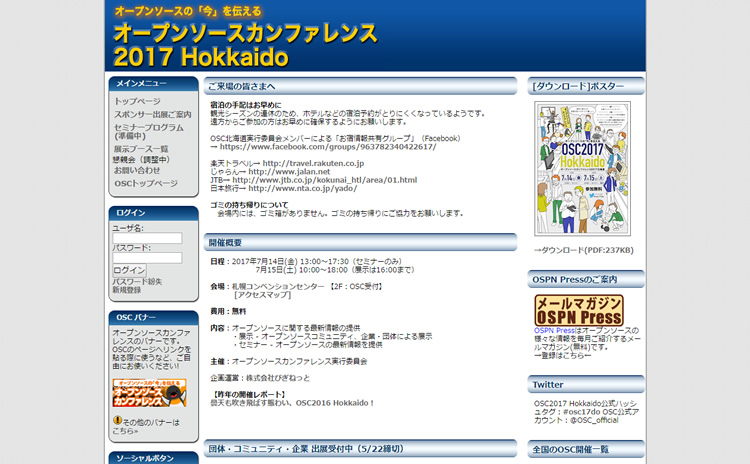This screenshot has height=464, width=750.
Task: Open 新規登録 link
Action: point(127,290)
